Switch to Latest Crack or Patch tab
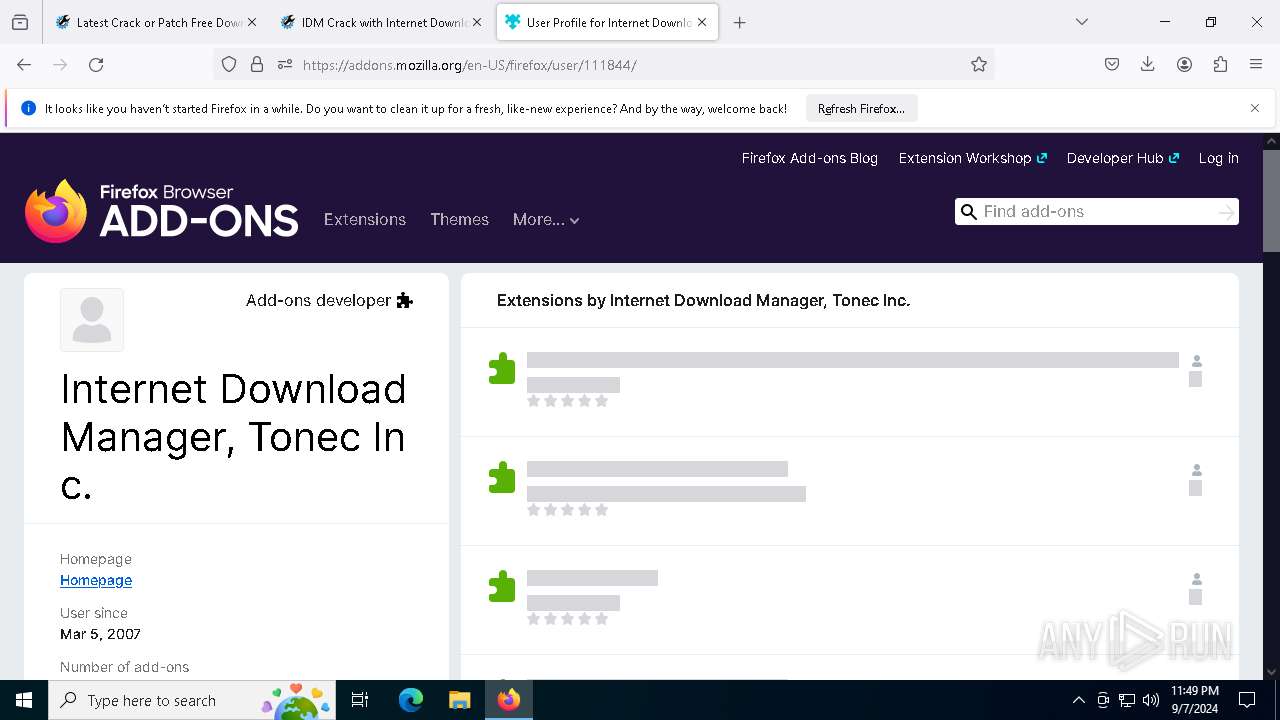The height and width of the screenshot is (720, 1280). (157, 22)
